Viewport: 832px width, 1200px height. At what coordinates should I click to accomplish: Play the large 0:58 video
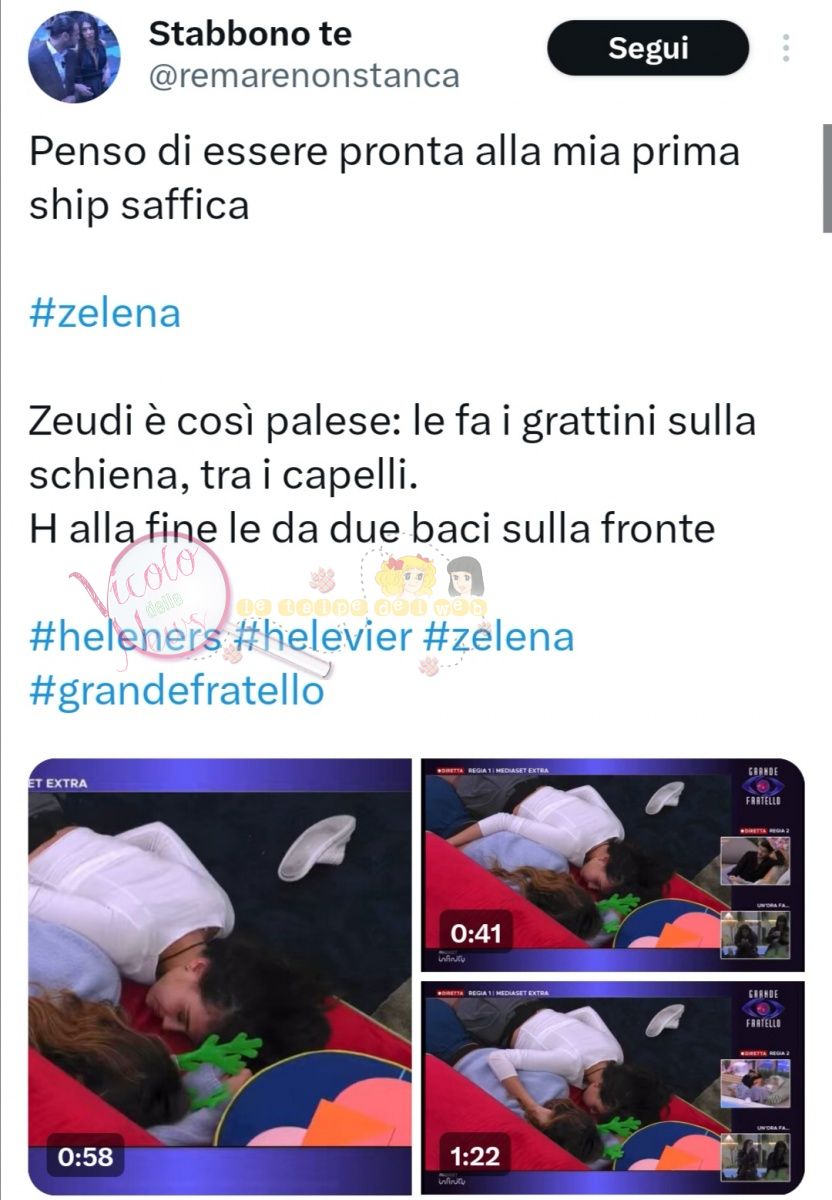[220, 977]
